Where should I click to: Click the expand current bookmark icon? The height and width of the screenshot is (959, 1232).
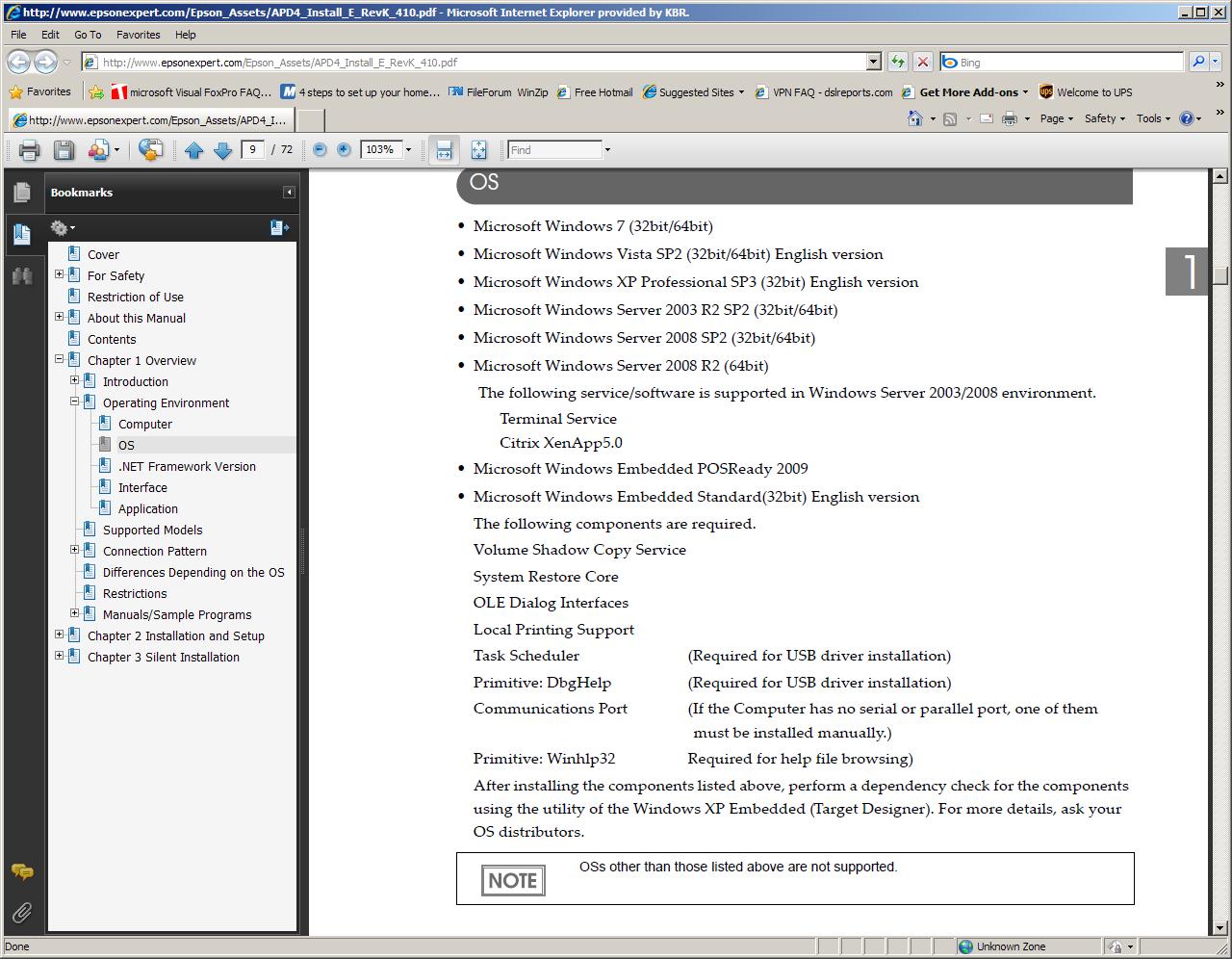click(279, 227)
